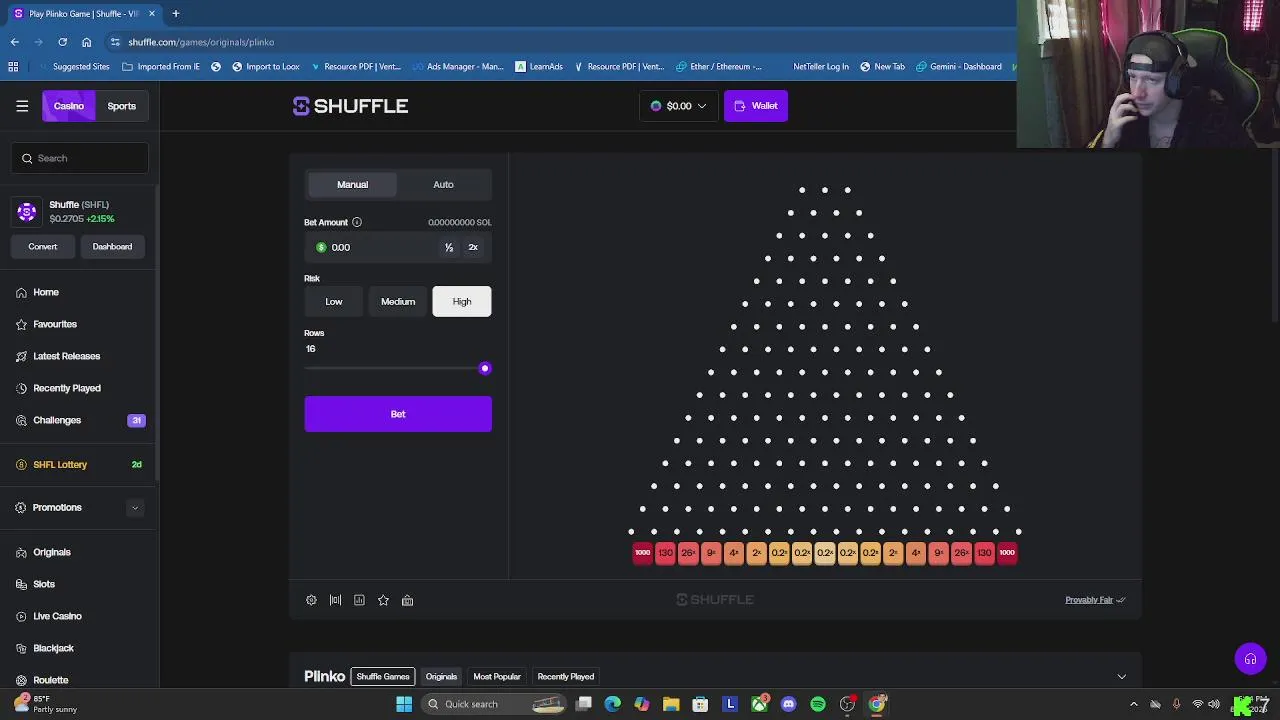
Task: Go to browser home page
Action: coord(87,42)
